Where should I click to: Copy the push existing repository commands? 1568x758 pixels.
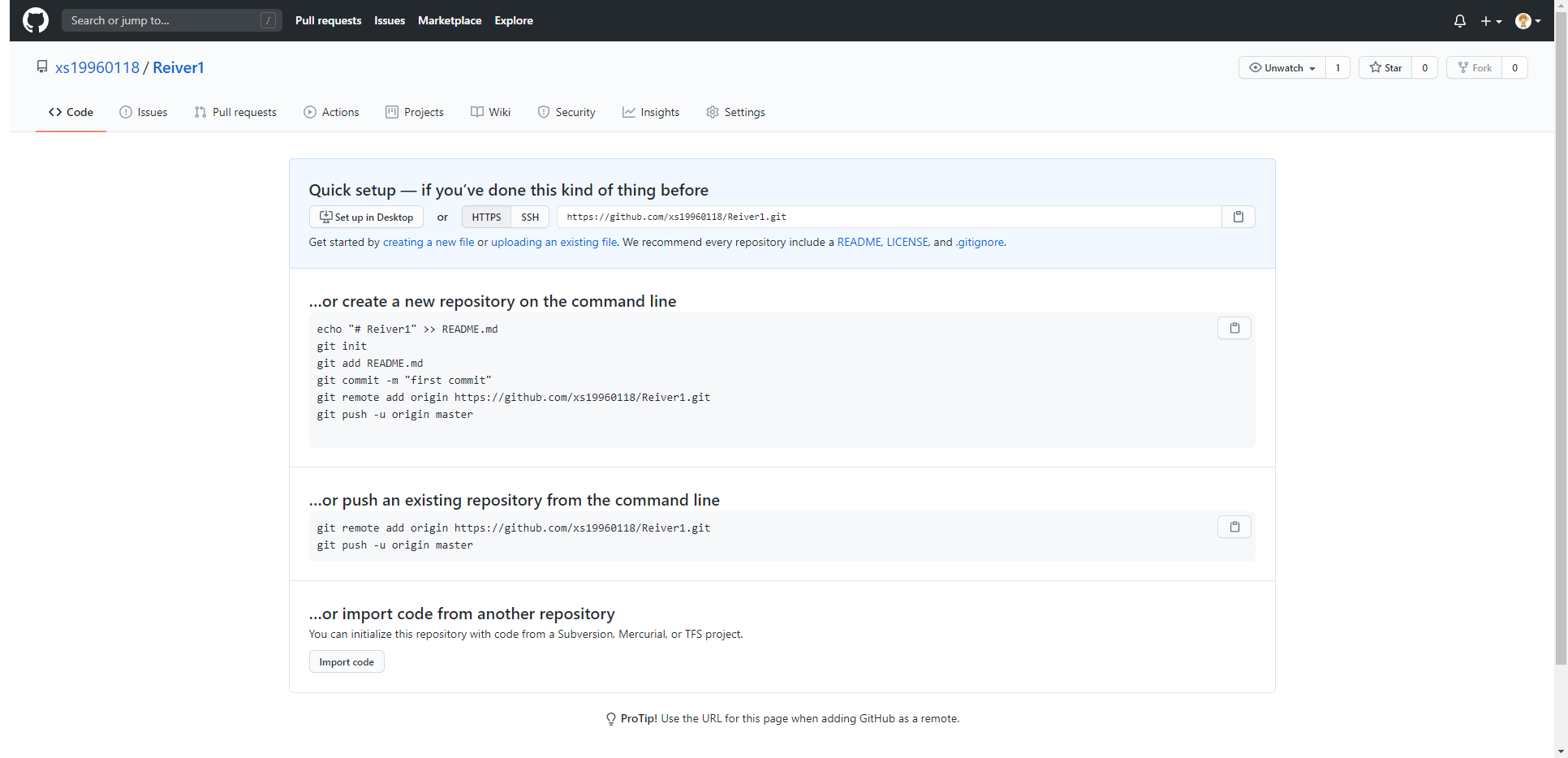[x=1234, y=527]
